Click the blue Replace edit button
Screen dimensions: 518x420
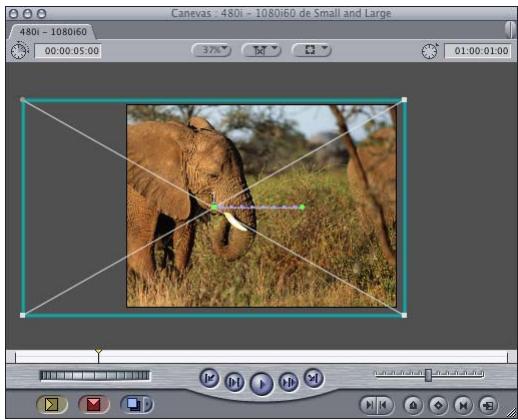pyautogui.click(x=132, y=405)
